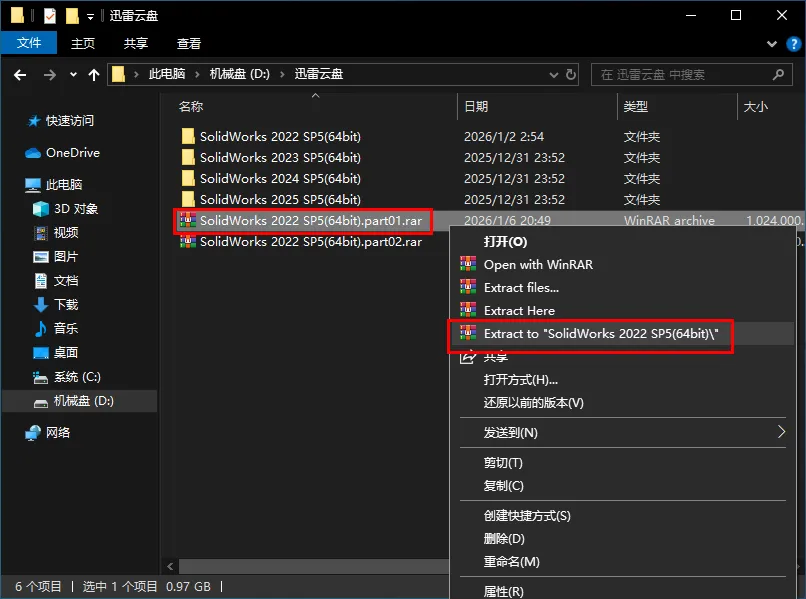This screenshot has width=806, height=599.
Task: Select 迅雷云盘 in the address breadcrumb
Action: (318, 74)
